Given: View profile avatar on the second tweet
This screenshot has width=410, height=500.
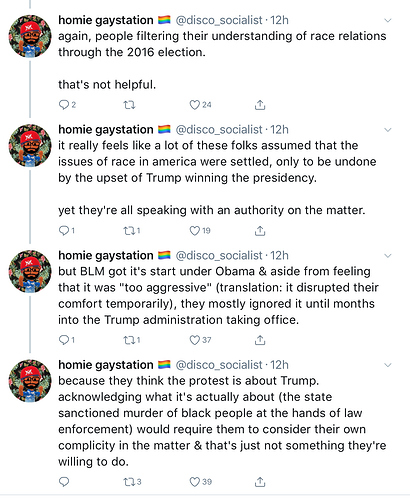Looking at the screenshot, I should pyautogui.click(x=30, y=145).
